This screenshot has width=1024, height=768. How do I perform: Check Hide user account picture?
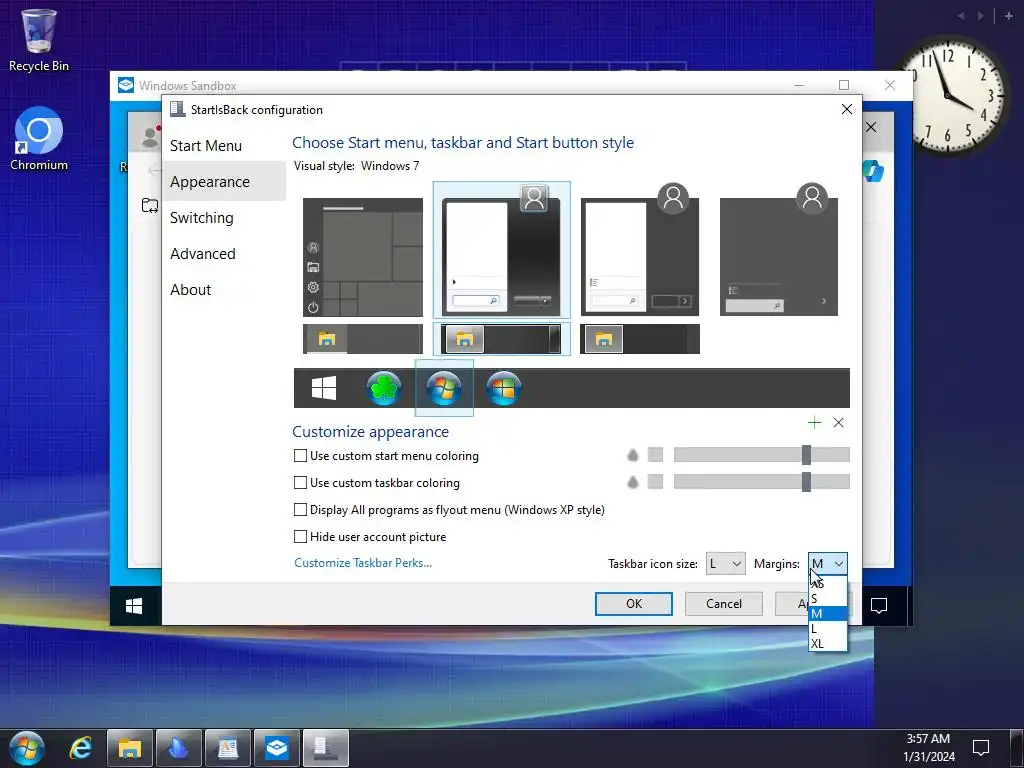click(370, 537)
